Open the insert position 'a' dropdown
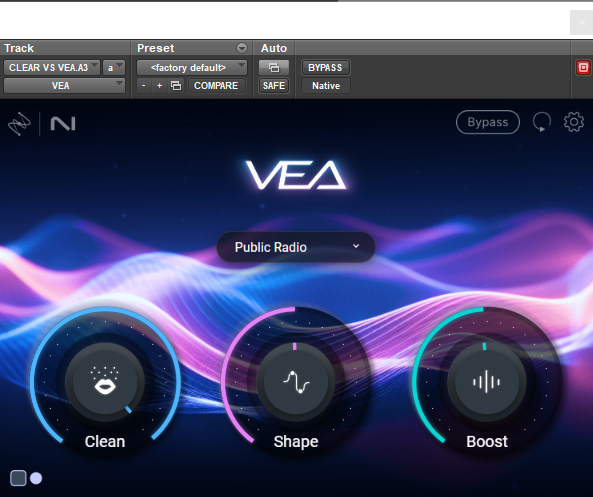 coord(114,68)
